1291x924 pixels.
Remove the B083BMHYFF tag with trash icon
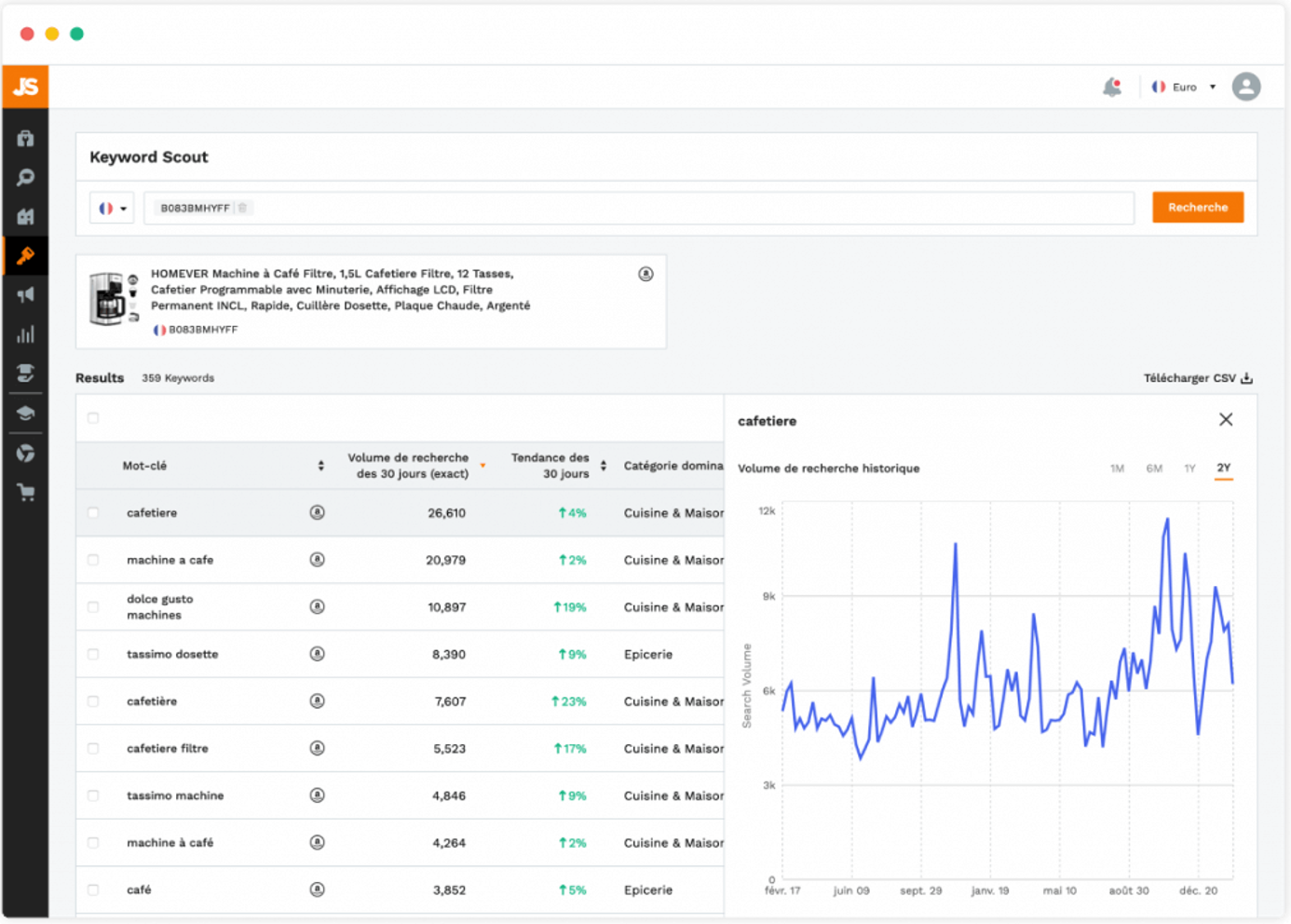click(x=242, y=208)
